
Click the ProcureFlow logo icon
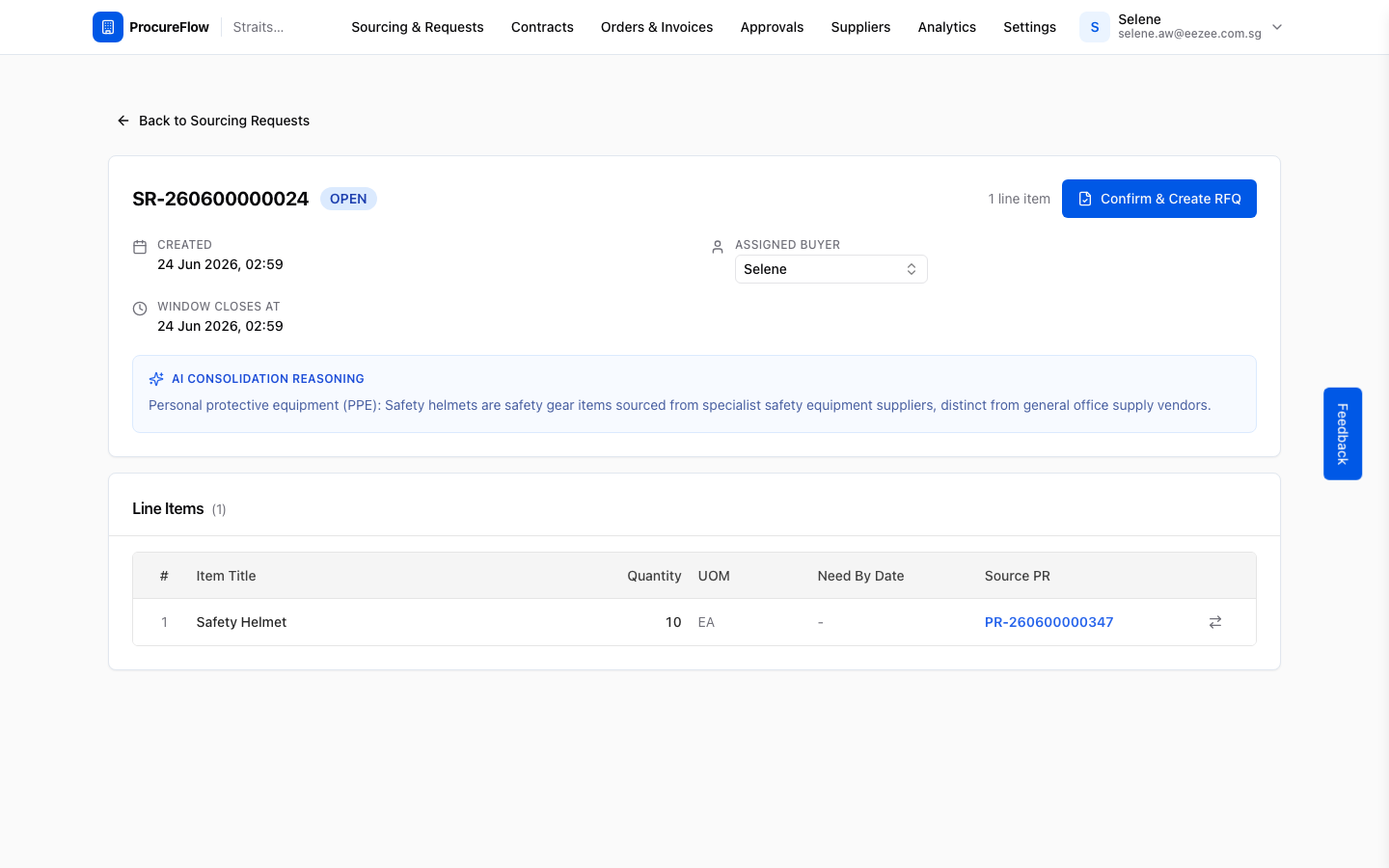point(108,27)
